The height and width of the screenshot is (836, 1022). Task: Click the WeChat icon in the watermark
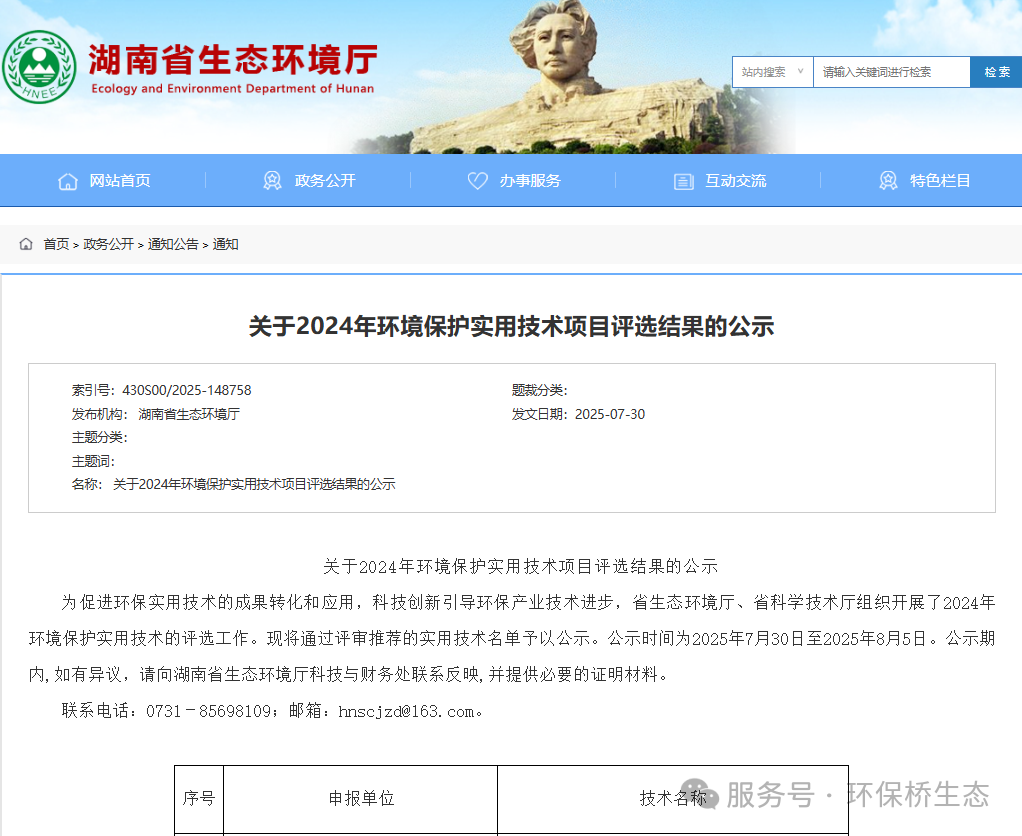click(x=697, y=794)
